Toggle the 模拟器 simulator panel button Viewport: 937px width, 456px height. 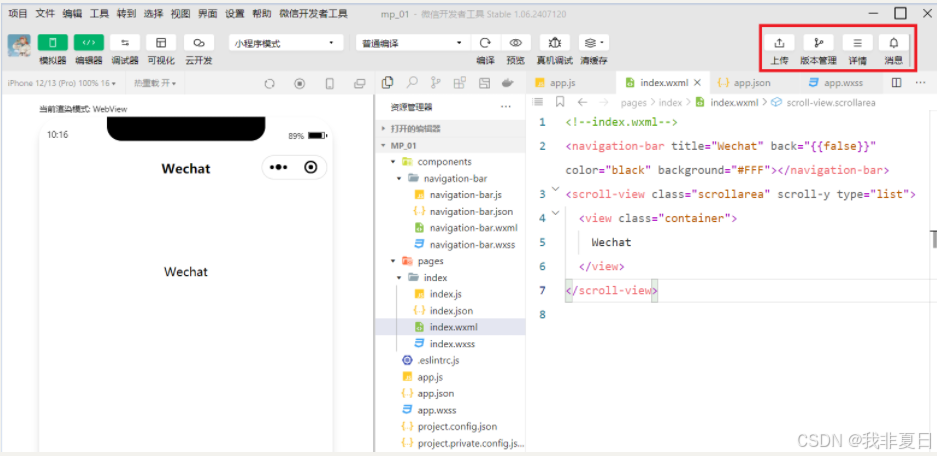tap(53, 42)
